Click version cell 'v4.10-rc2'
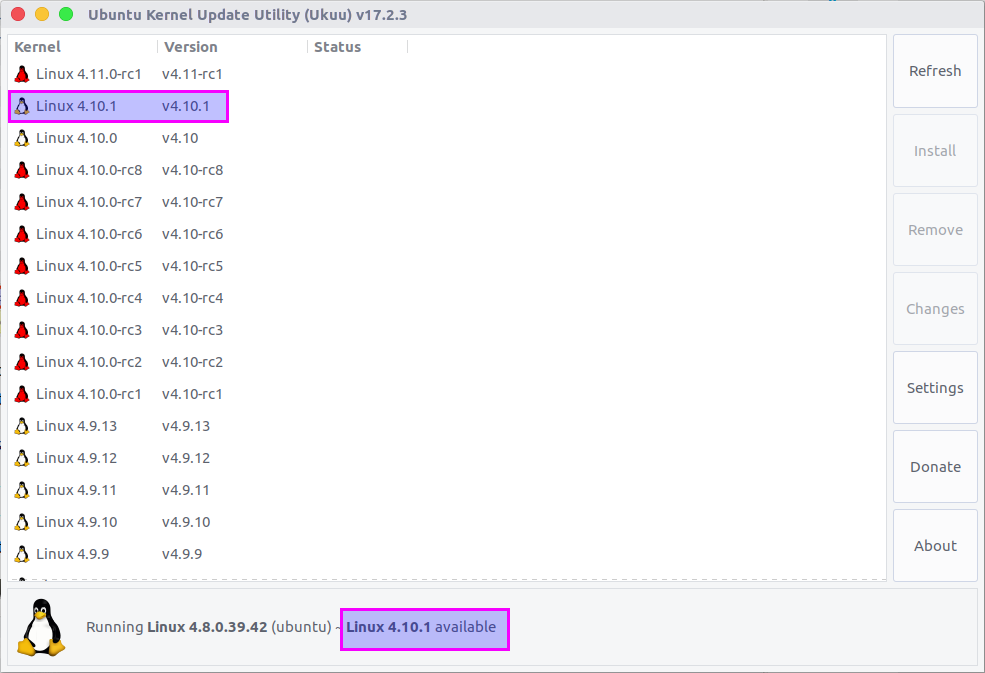Screen dimensions: 985x673 pos(192,363)
